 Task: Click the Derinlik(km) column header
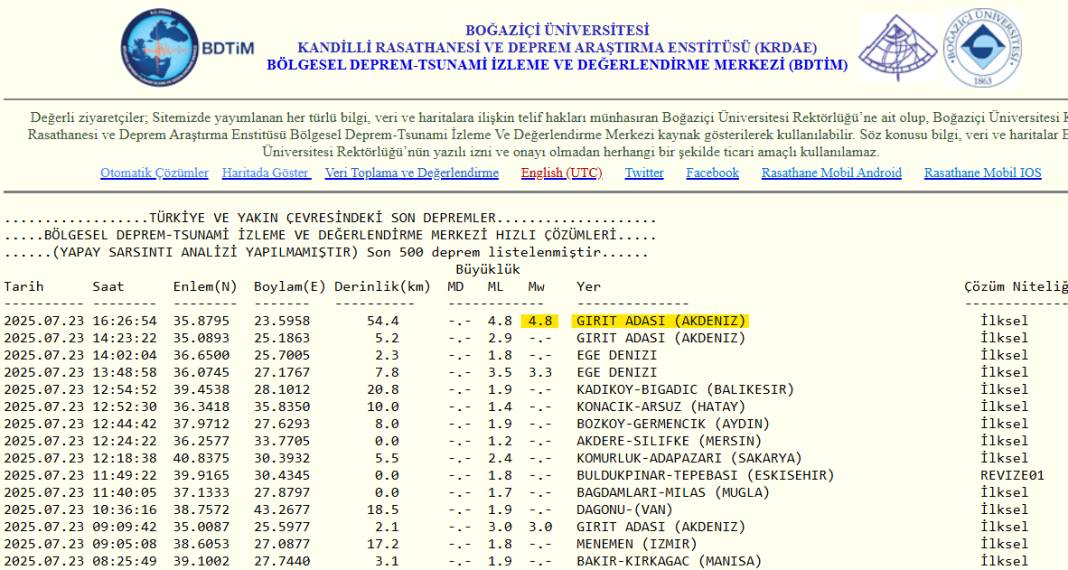point(382,287)
